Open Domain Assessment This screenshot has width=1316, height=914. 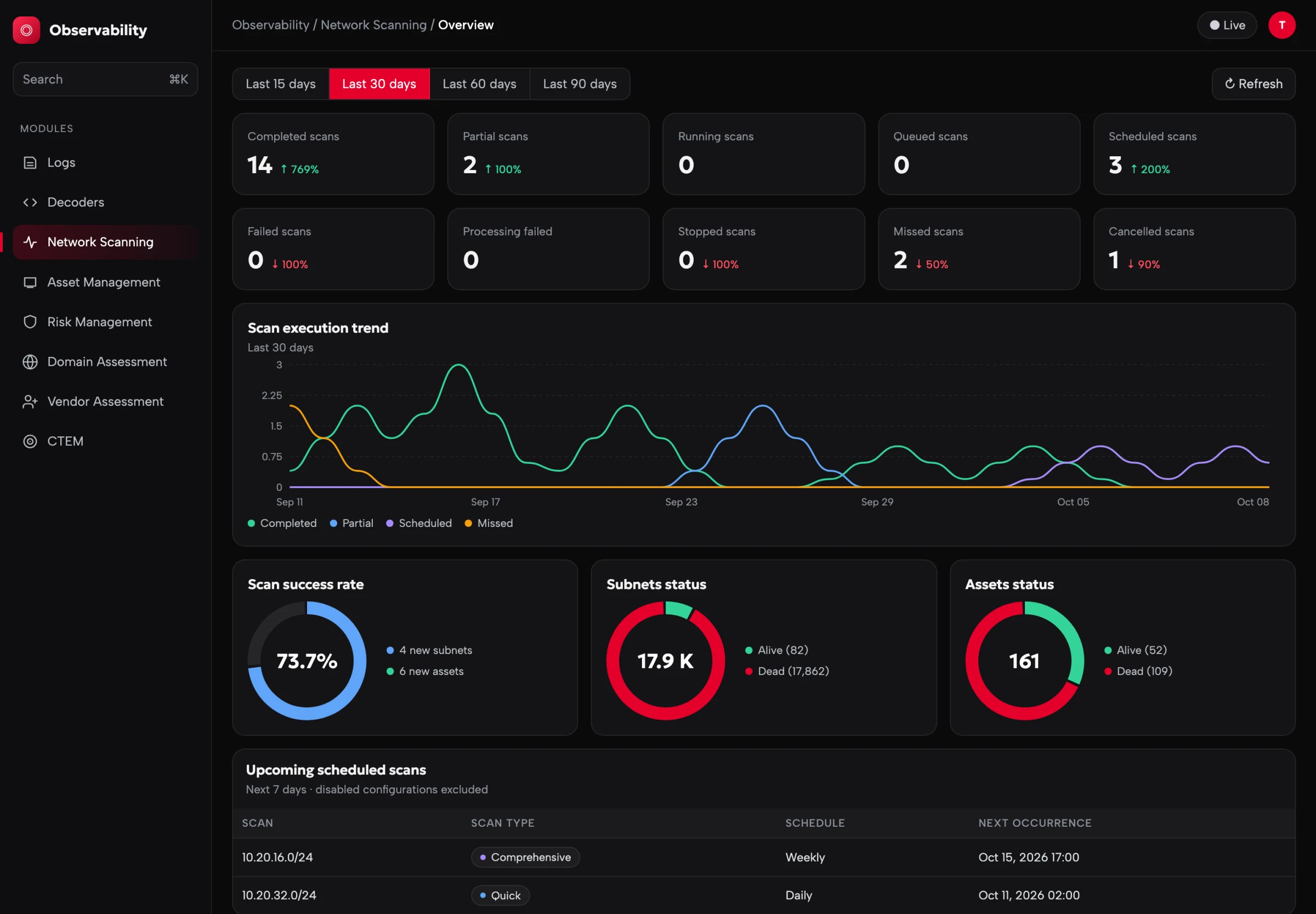coord(105,362)
